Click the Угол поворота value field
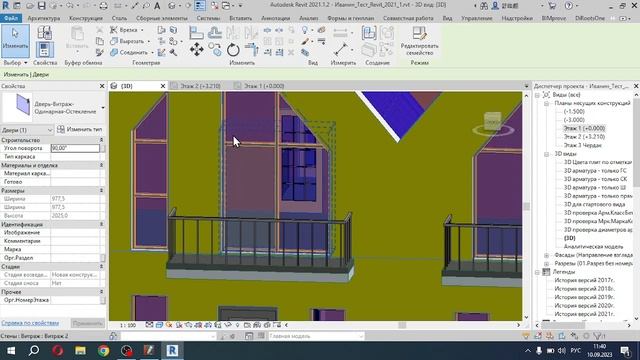Image resolution: width=640 pixels, height=360 pixels. point(75,148)
